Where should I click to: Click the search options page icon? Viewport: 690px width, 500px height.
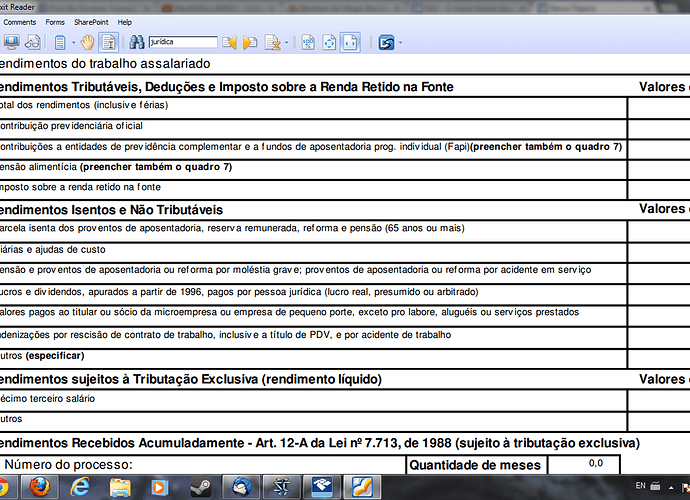coord(273,43)
